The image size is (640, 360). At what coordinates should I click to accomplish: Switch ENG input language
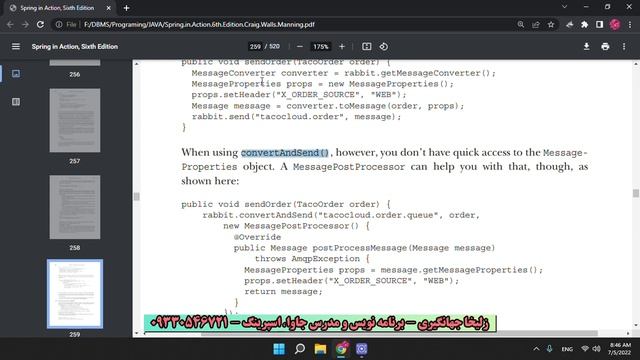567,349
